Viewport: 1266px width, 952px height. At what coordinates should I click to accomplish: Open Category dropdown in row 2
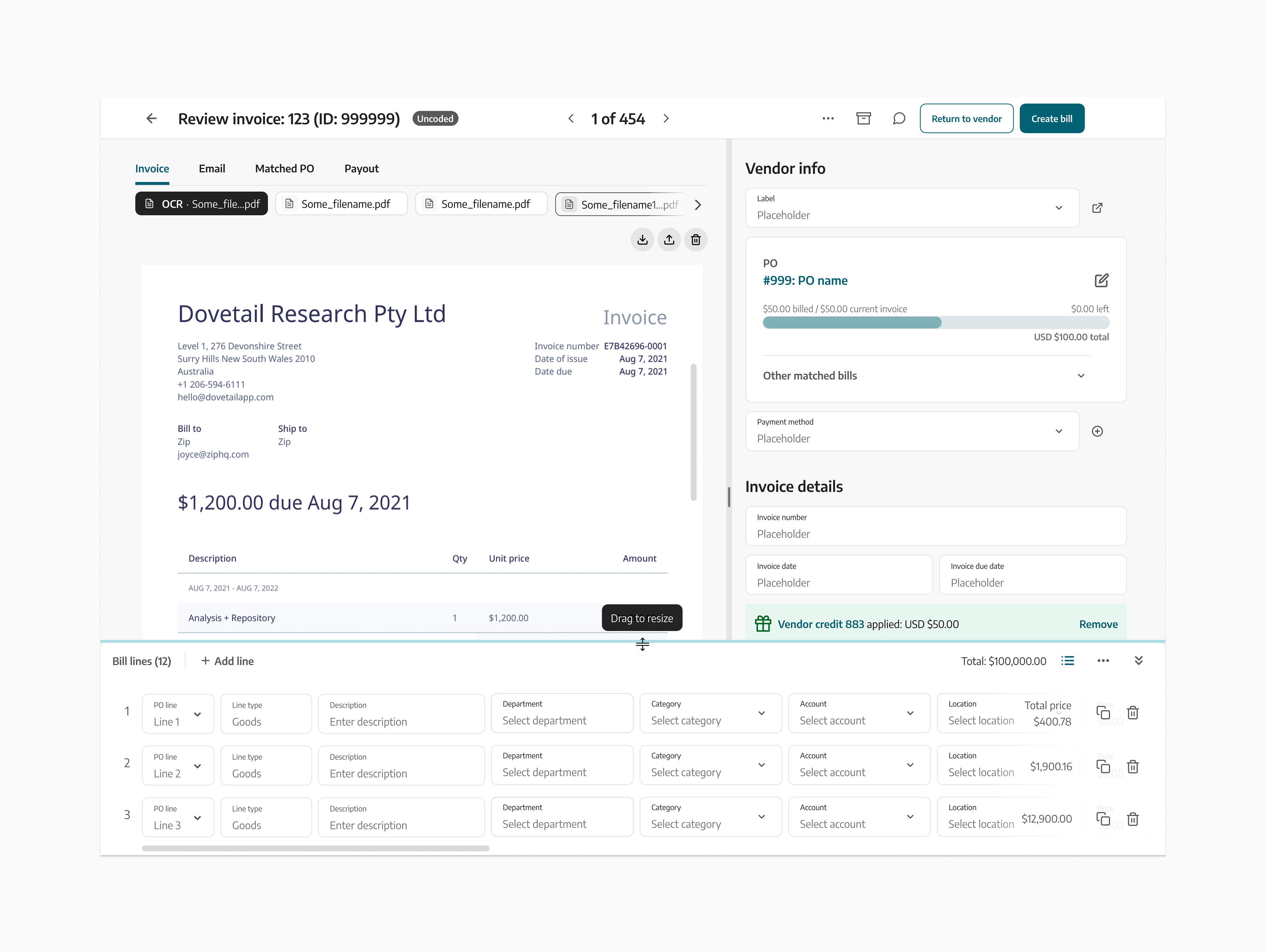pyautogui.click(x=710, y=765)
